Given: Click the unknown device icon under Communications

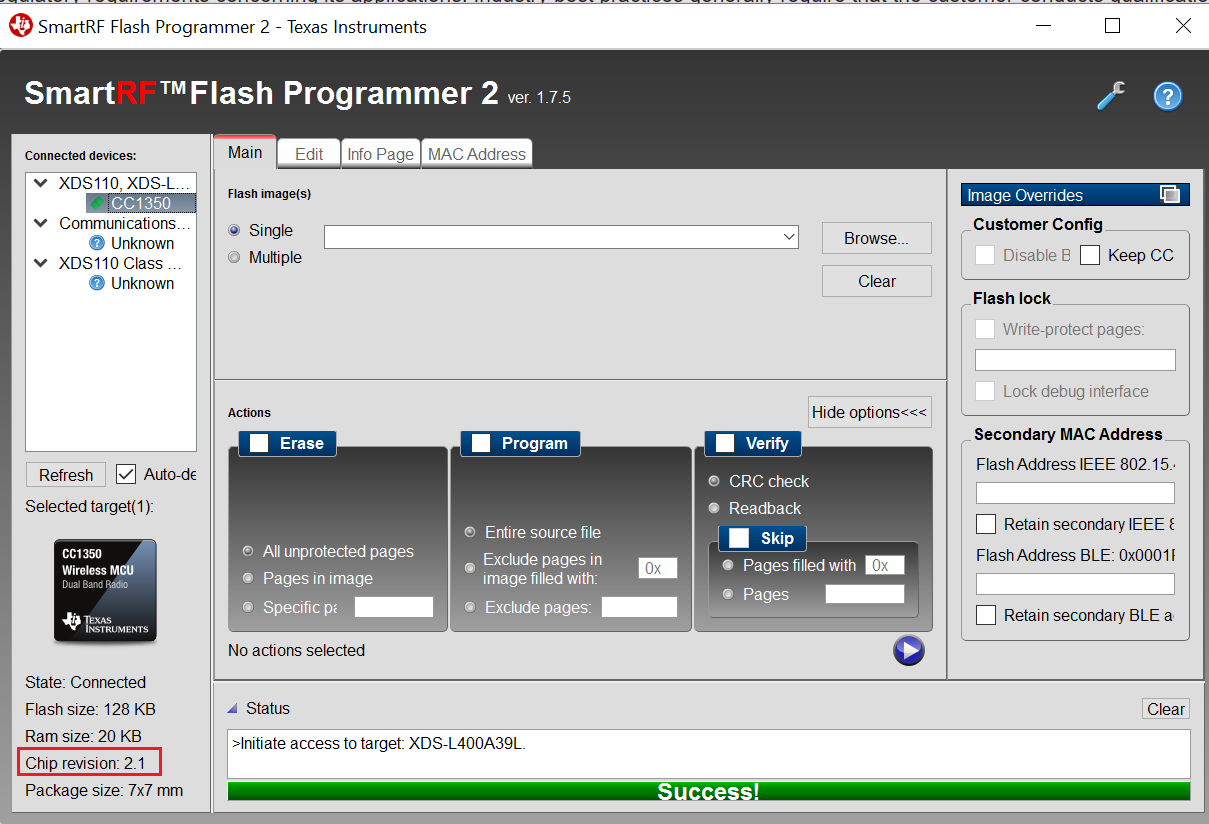Looking at the screenshot, I should 97,243.
